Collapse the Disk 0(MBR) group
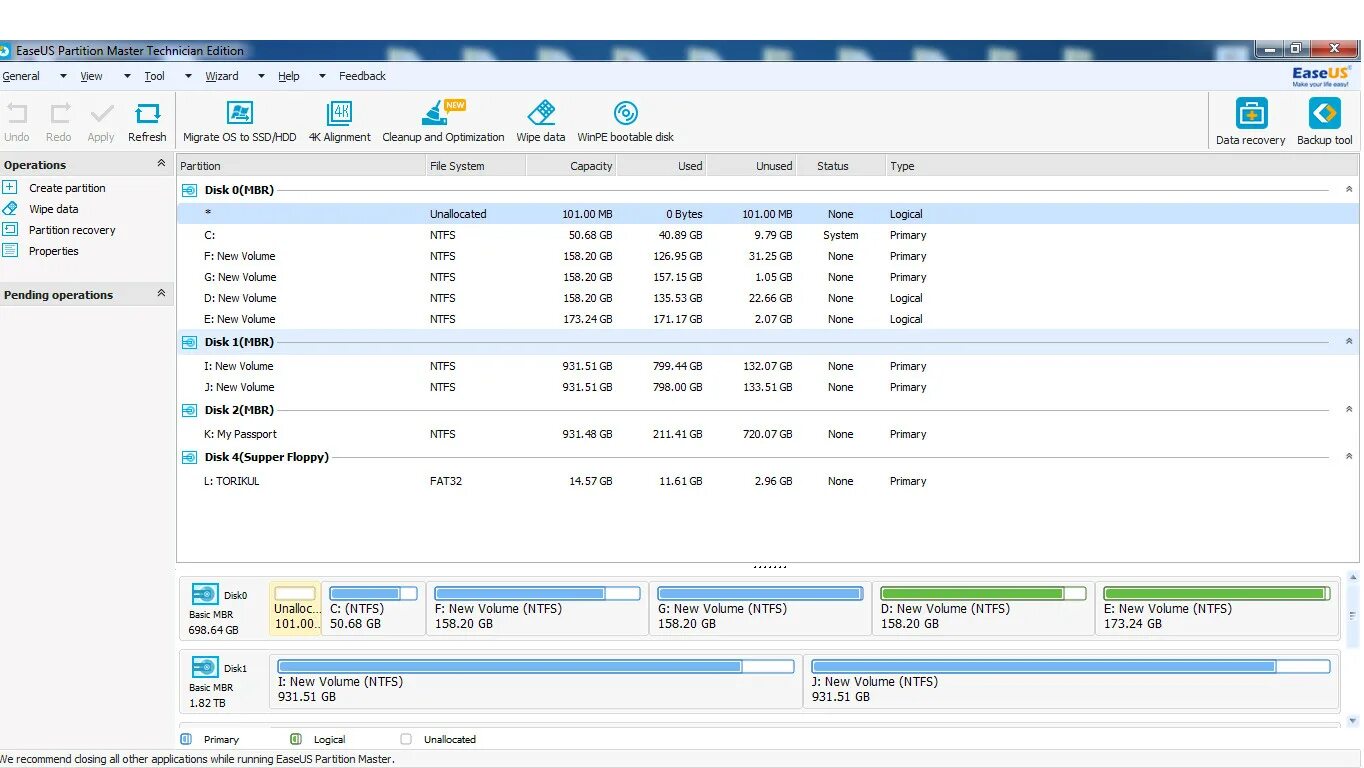 coord(1348,189)
